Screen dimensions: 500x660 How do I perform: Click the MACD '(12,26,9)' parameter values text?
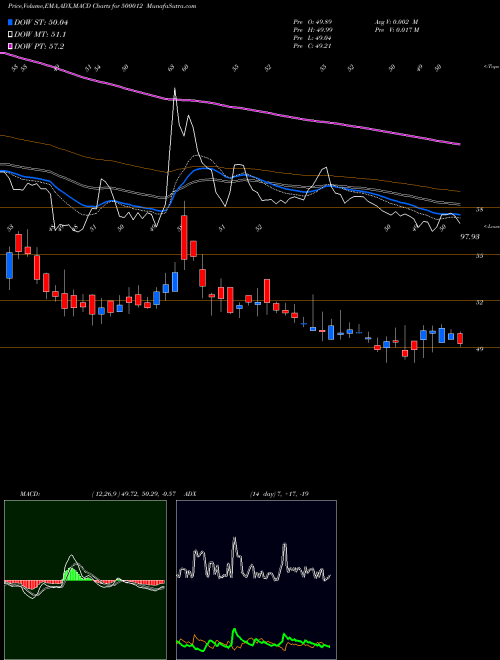pyautogui.click(x=136, y=494)
